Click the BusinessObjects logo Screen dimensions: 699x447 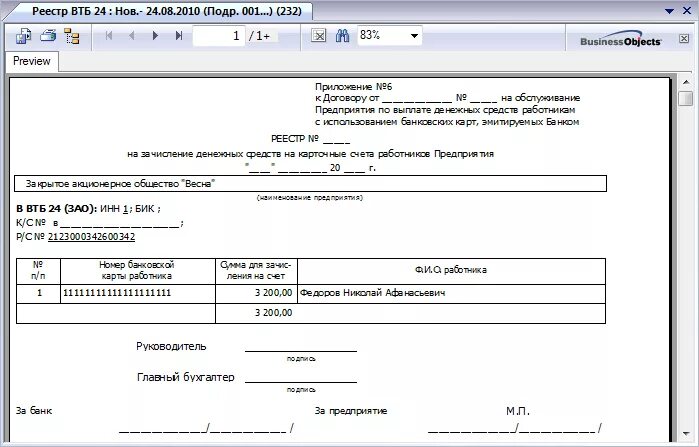point(621,38)
